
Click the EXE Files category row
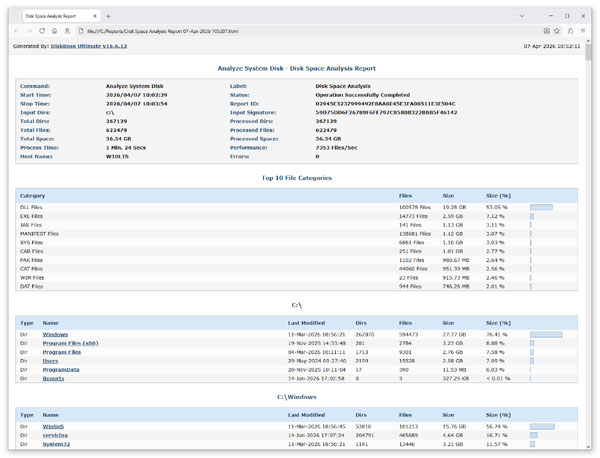point(297,216)
